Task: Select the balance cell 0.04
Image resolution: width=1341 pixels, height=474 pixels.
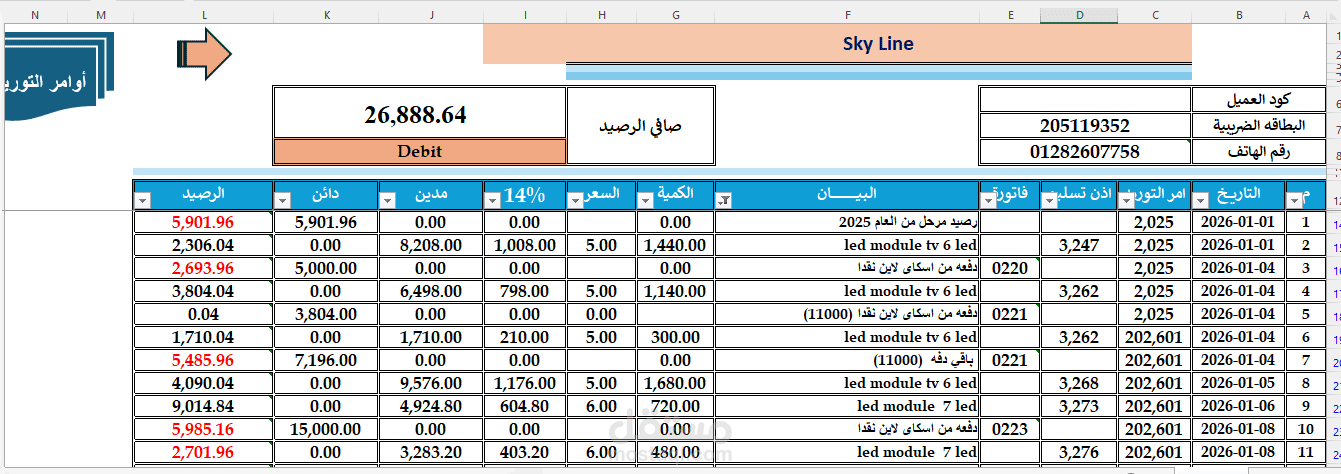Action: [203, 314]
